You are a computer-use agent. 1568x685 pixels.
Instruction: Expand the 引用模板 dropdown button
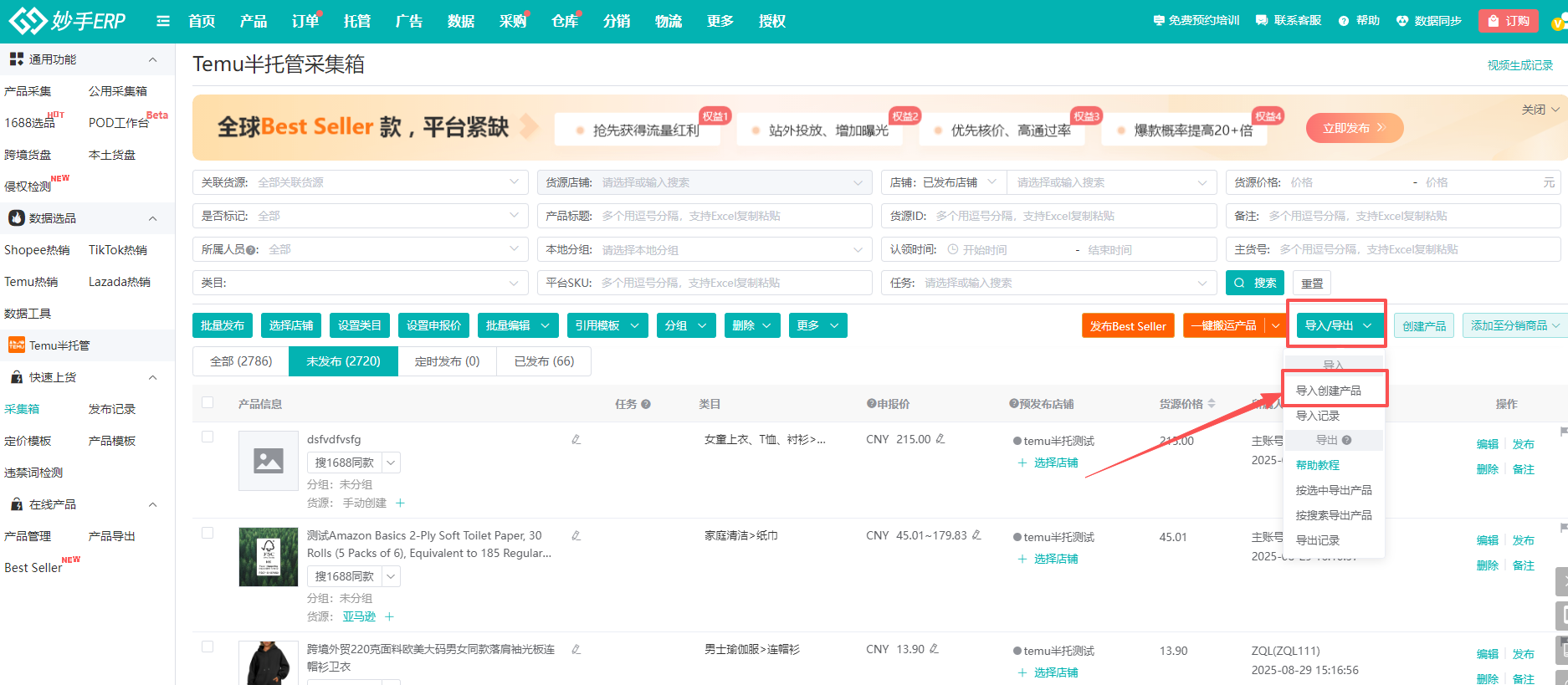pyautogui.click(x=607, y=325)
